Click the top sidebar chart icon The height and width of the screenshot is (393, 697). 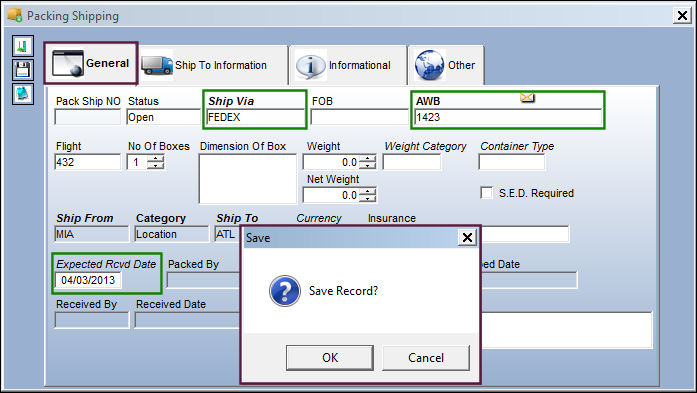click(x=23, y=46)
